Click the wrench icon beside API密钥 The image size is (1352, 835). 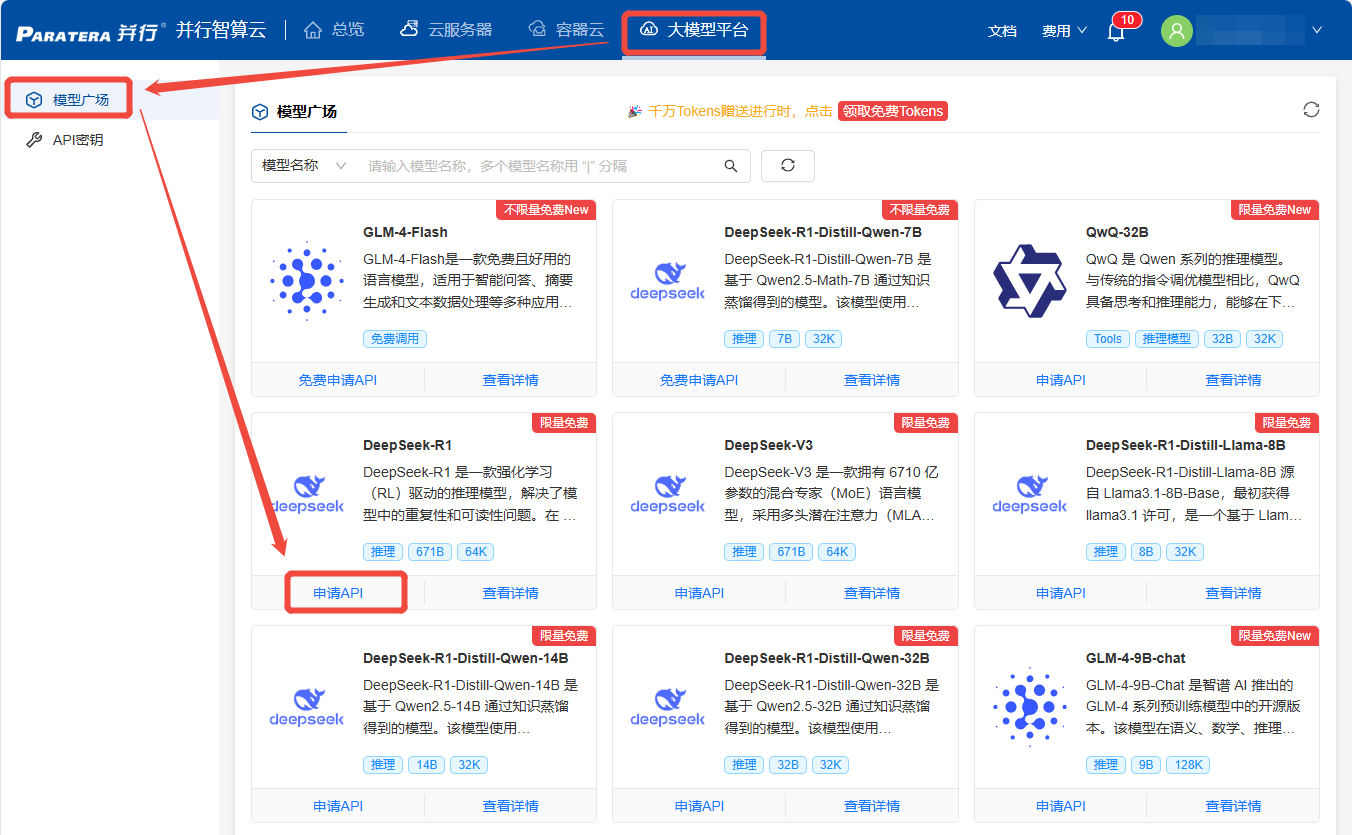[34, 140]
